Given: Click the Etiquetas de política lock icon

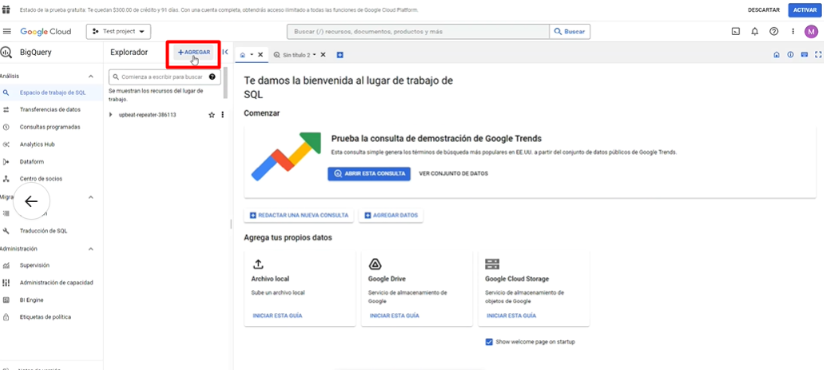Looking at the screenshot, I should click(x=6, y=318).
